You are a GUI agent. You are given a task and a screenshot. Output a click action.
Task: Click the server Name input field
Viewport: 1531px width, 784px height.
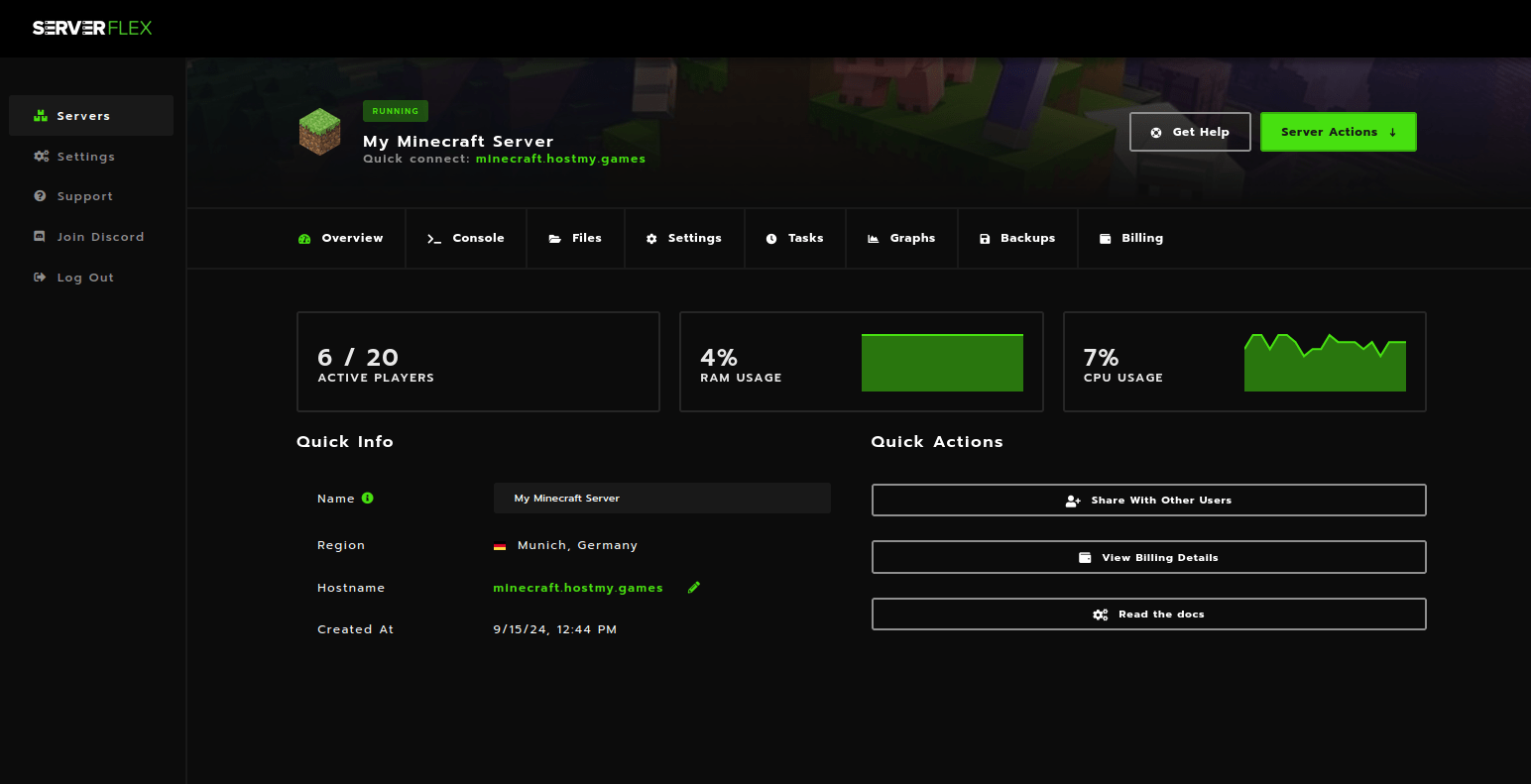click(662, 499)
